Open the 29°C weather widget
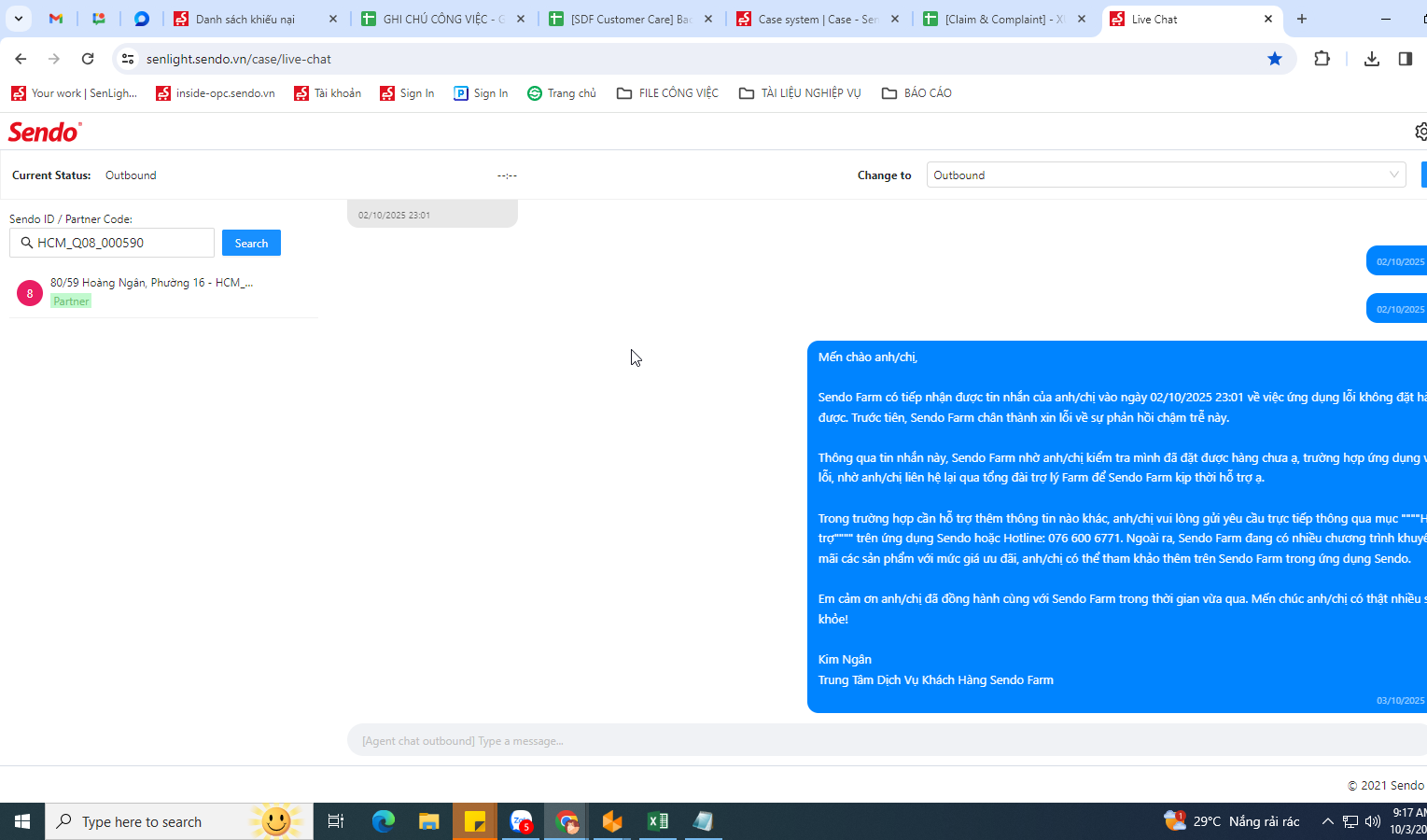The width and height of the screenshot is (1427, 840). (x=1232, y=821)
